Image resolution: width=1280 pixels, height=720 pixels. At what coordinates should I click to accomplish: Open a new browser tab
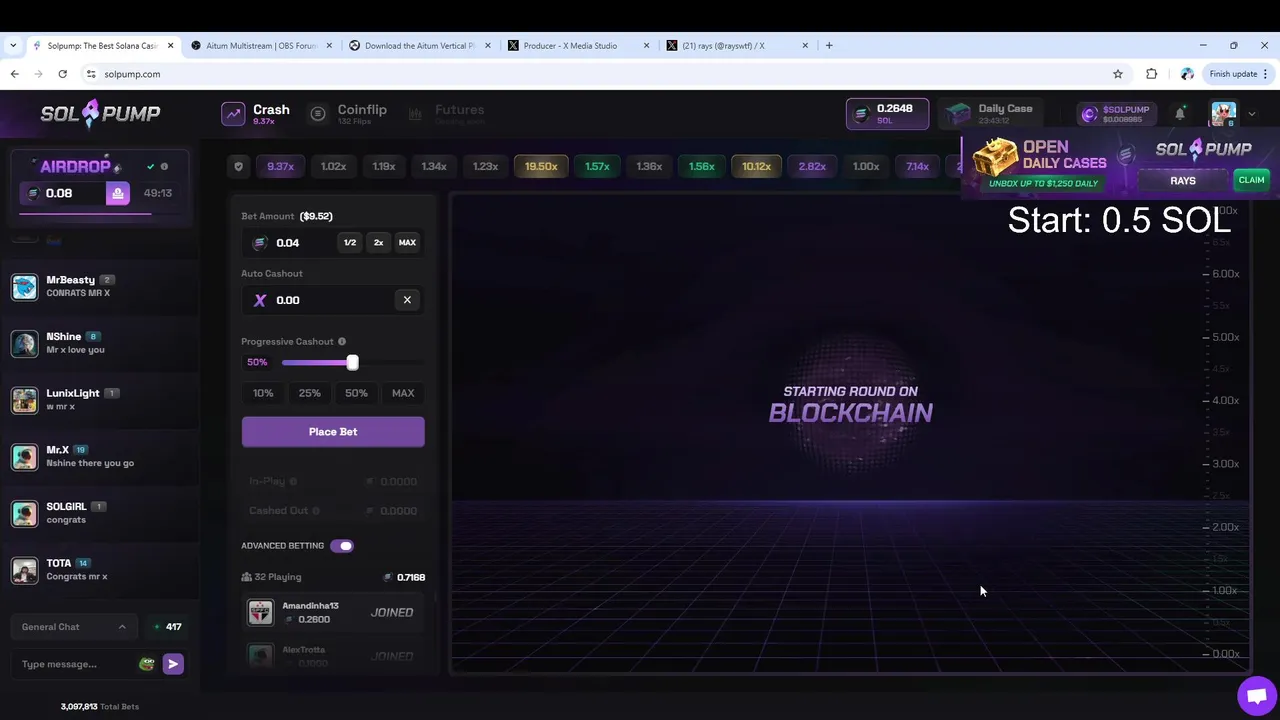pos(829,45)
